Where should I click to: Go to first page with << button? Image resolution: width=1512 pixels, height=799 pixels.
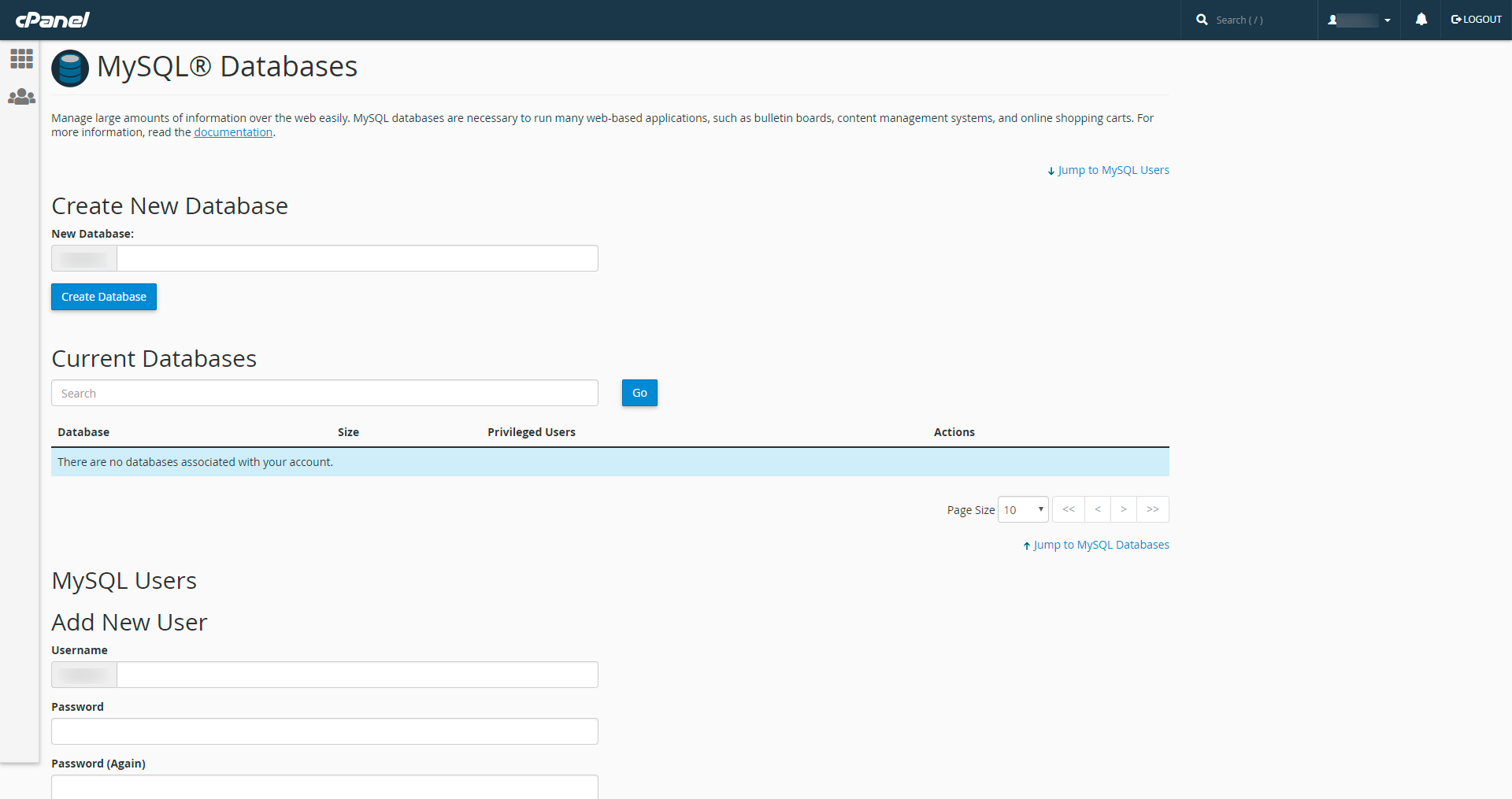coord(1069,509)
